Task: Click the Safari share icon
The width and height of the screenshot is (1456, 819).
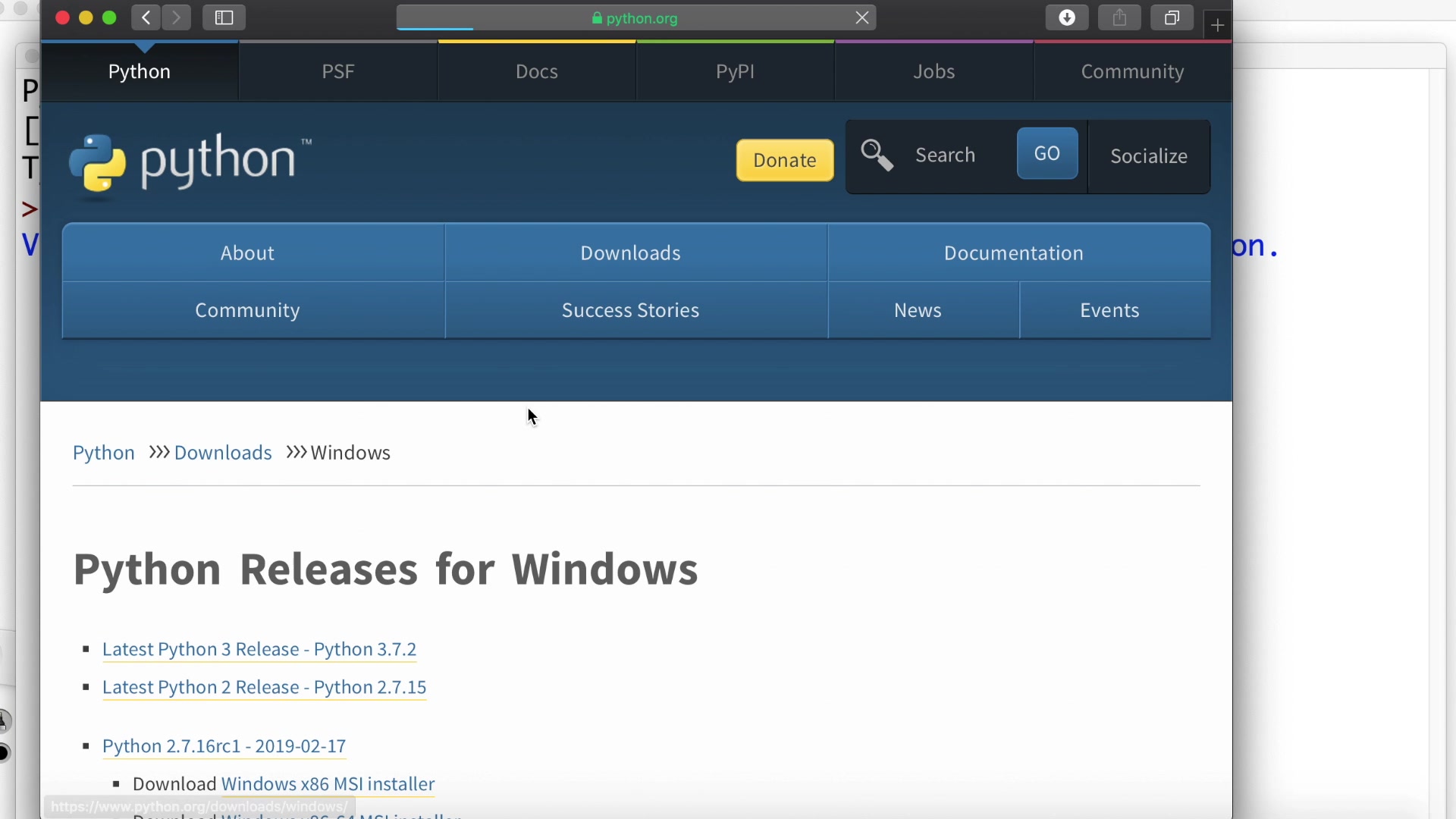Action: tap(1119, 17)
